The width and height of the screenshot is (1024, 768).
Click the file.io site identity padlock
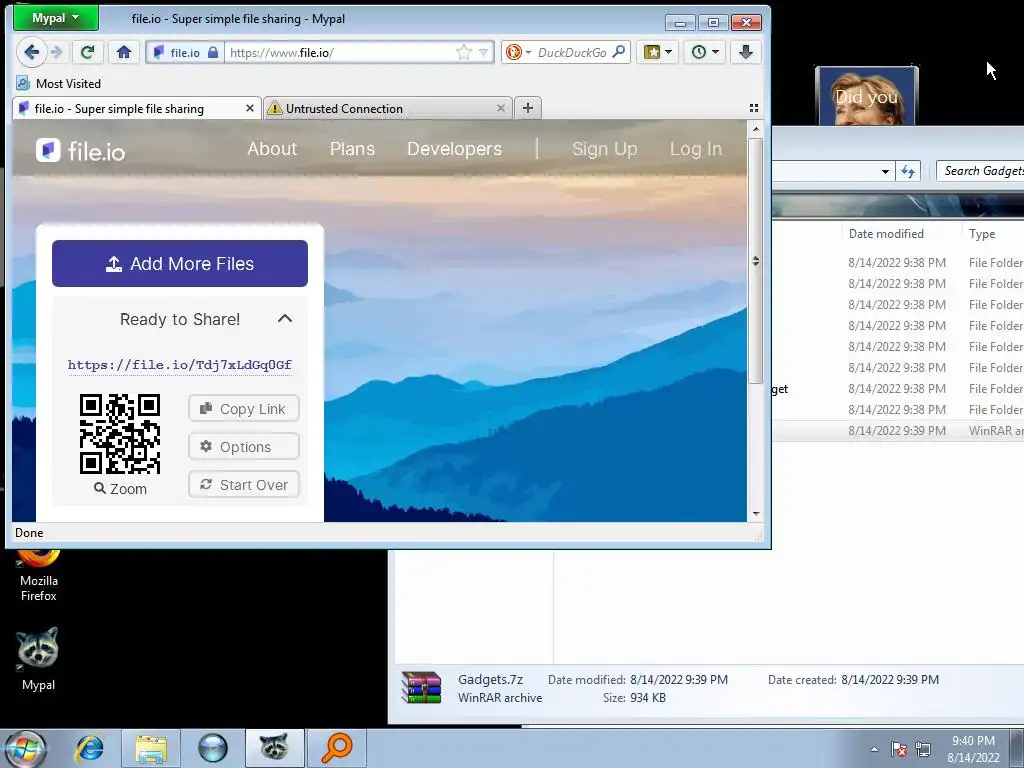point(213,52)
